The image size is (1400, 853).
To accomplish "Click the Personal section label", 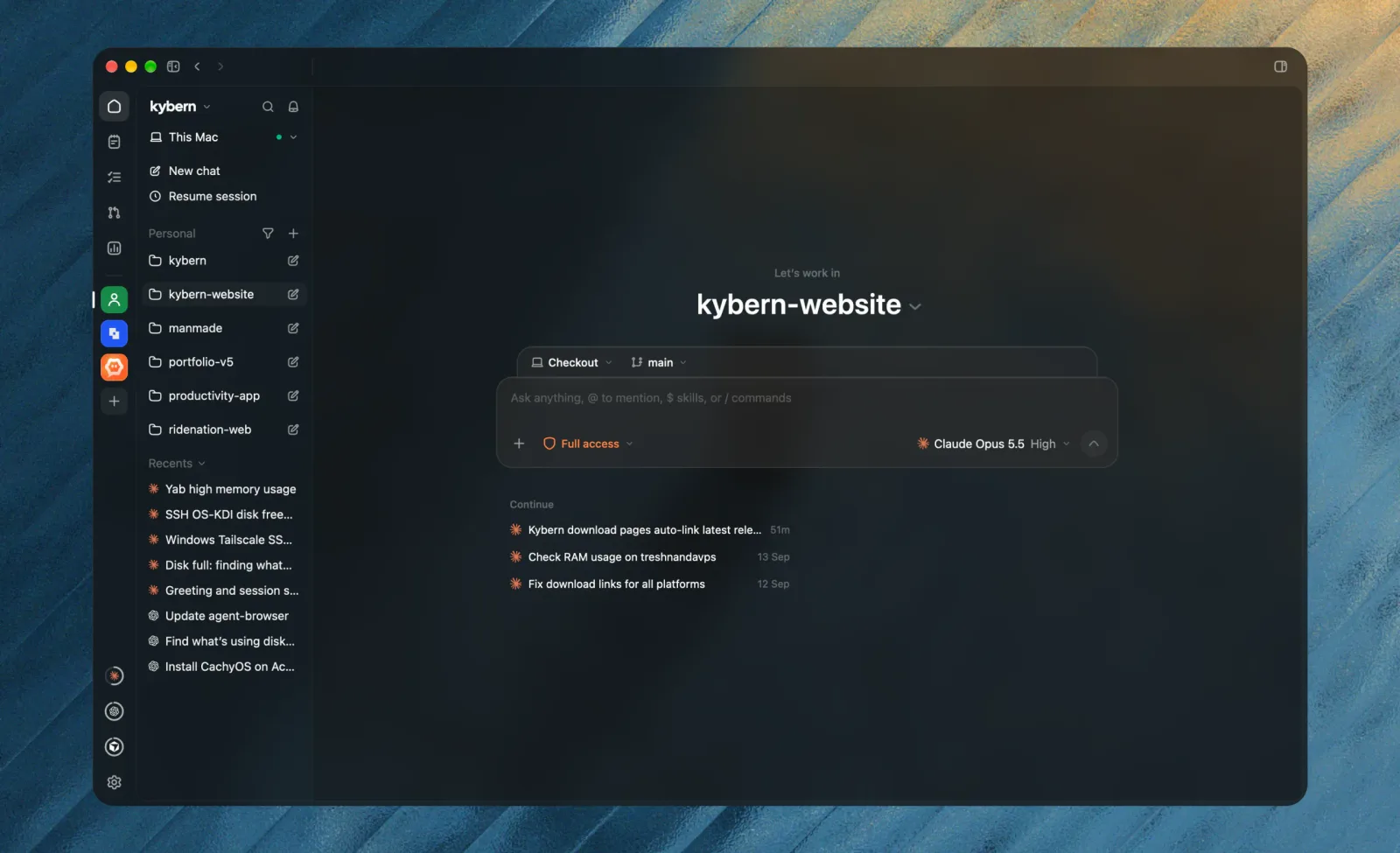I will coord(171,234).
